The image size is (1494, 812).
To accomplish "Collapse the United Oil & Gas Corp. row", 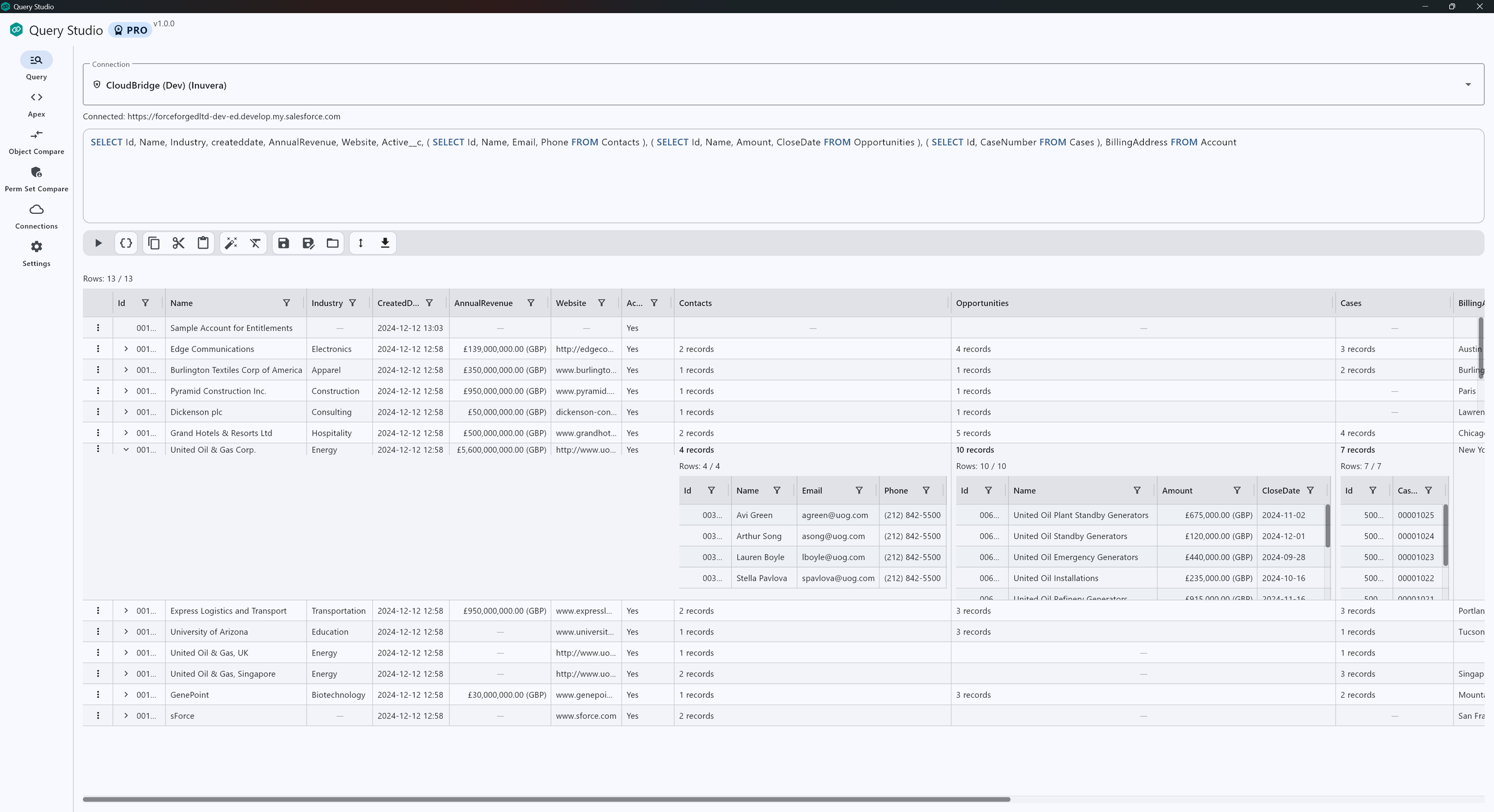I will 126,450.
